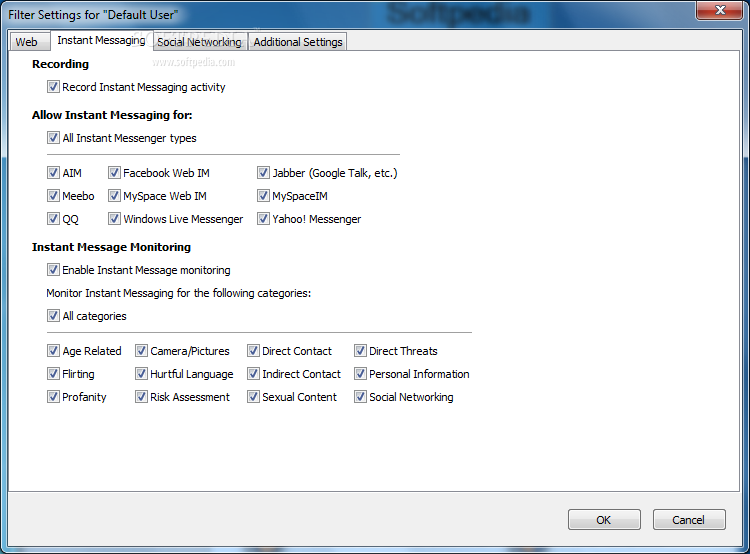Open the Social Networking tab

(x=200, y=42)
